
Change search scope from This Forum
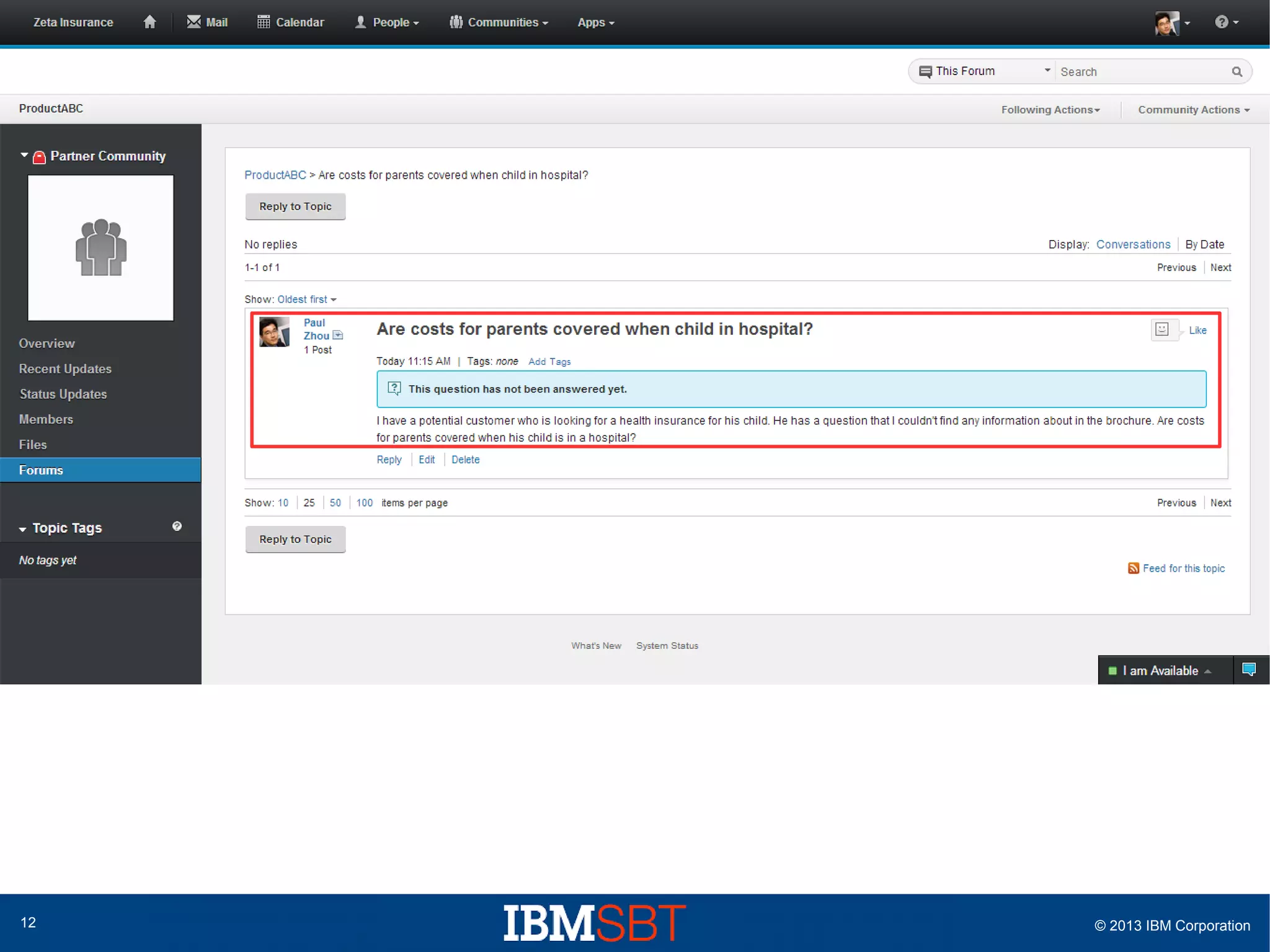coord(984,71)
